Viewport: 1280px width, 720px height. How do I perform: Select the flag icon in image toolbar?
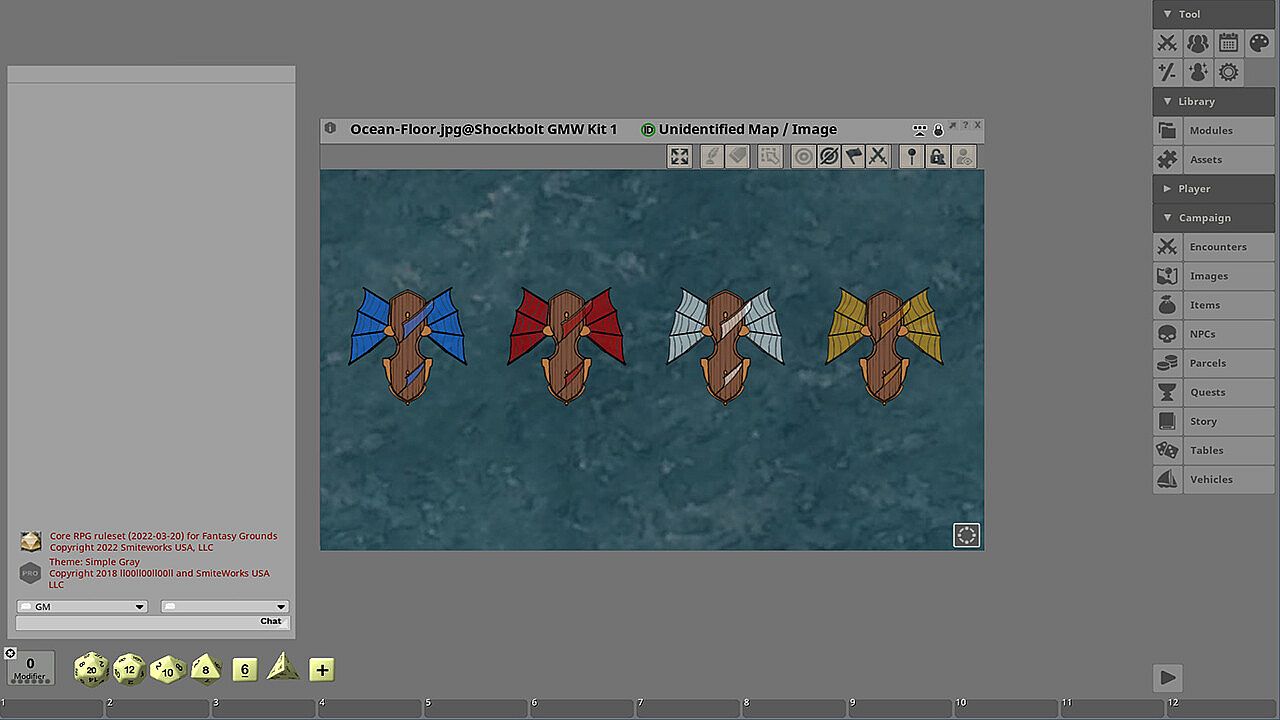coord(853,156)
